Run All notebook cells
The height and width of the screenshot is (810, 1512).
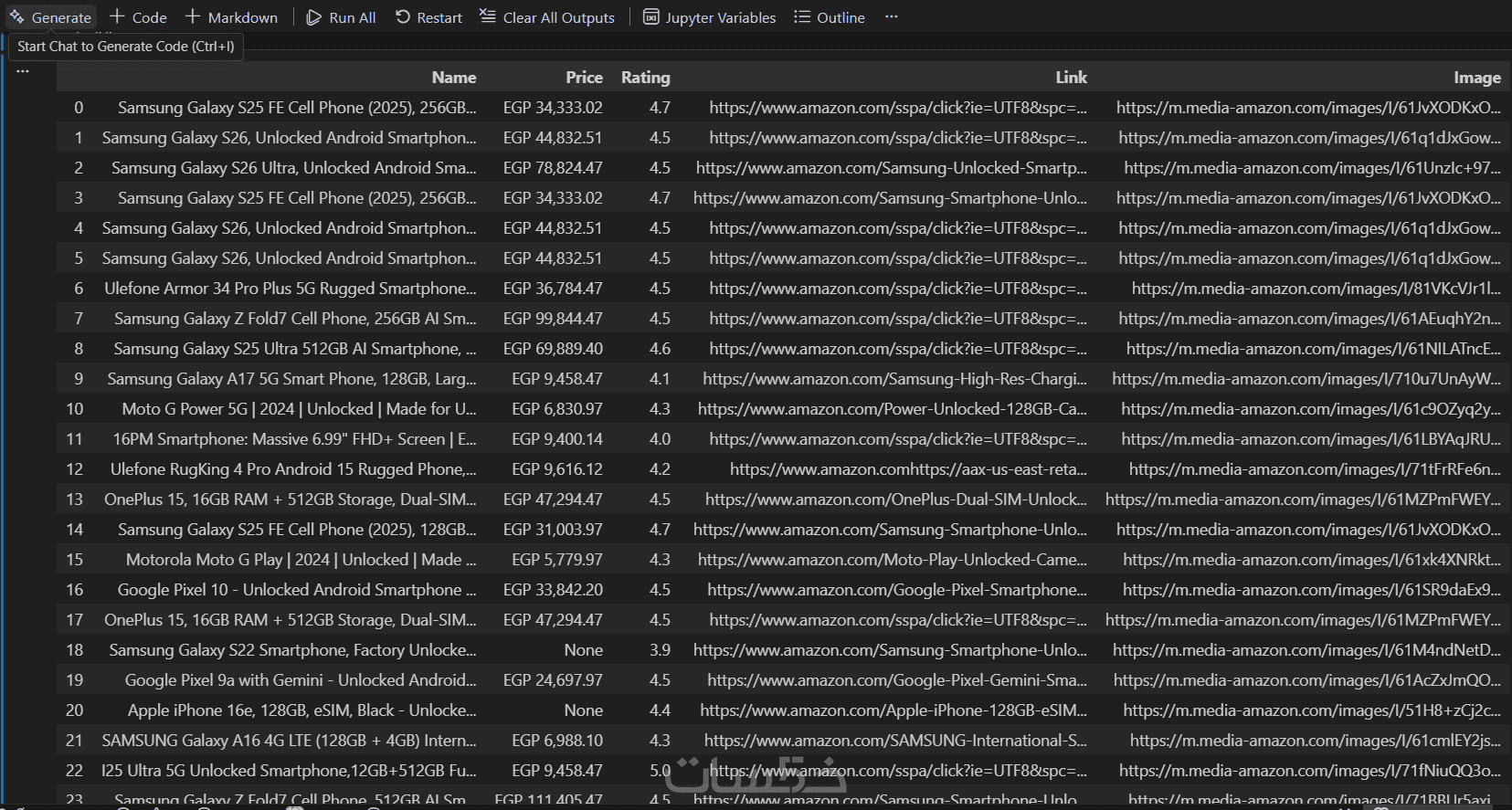pos(341,17)
